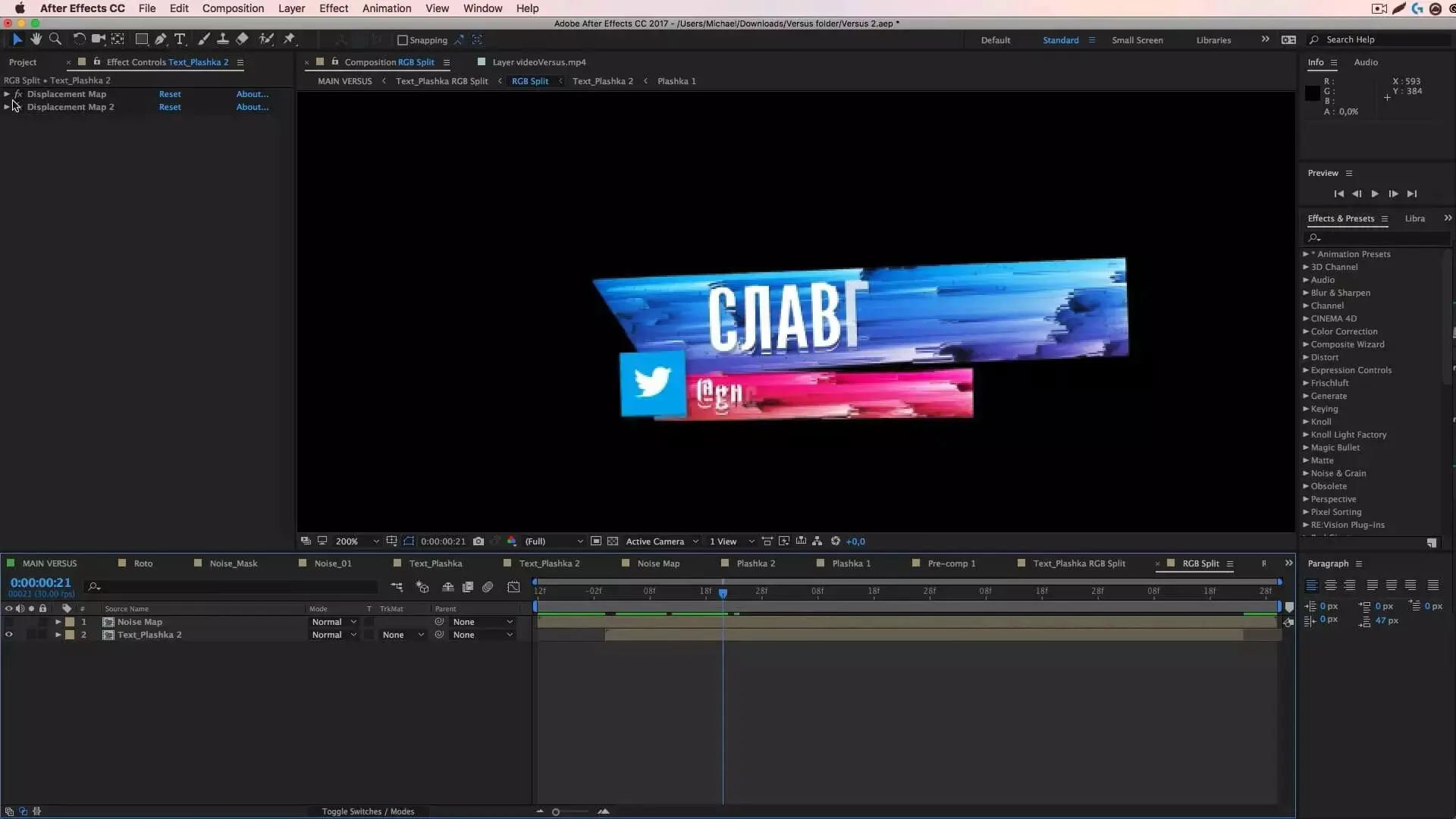Open the Active Camera view dropdown
The width and height of the screenshot is (1456, 819).
coord(661,541)
